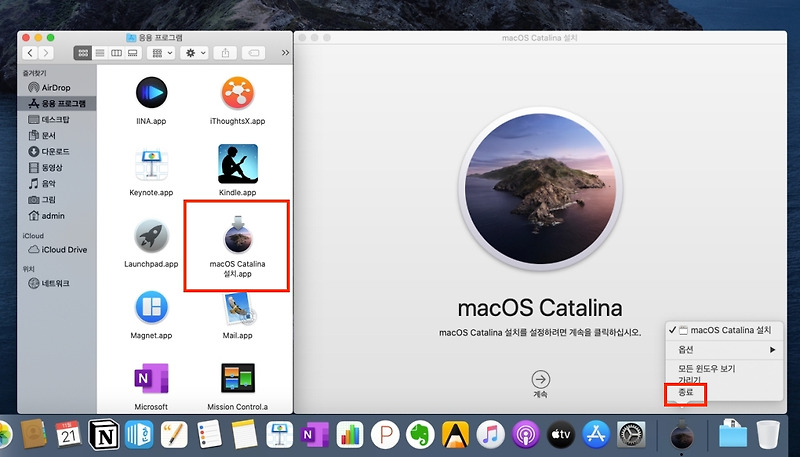Choose 모든 윈도우 보기 in the Dock menu
The image size is (800, 457).
tap(706, 368)
